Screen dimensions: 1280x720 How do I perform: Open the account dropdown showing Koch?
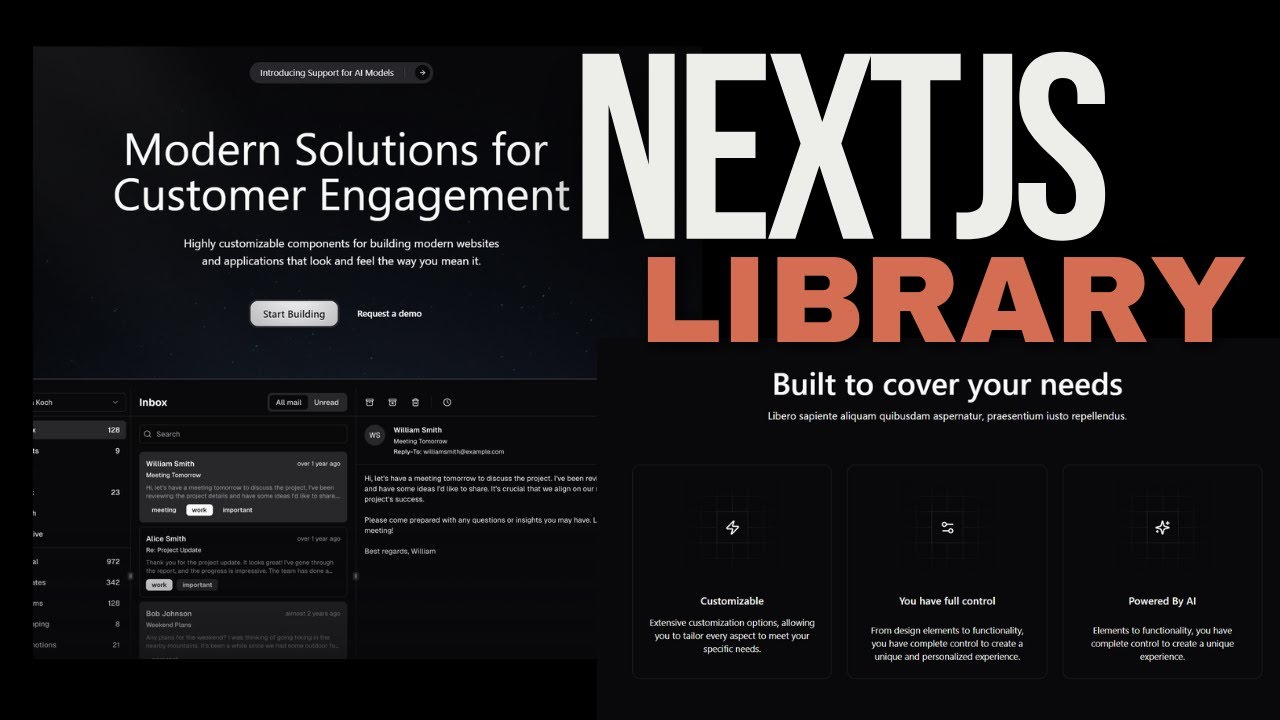click(x=79, y=402)
